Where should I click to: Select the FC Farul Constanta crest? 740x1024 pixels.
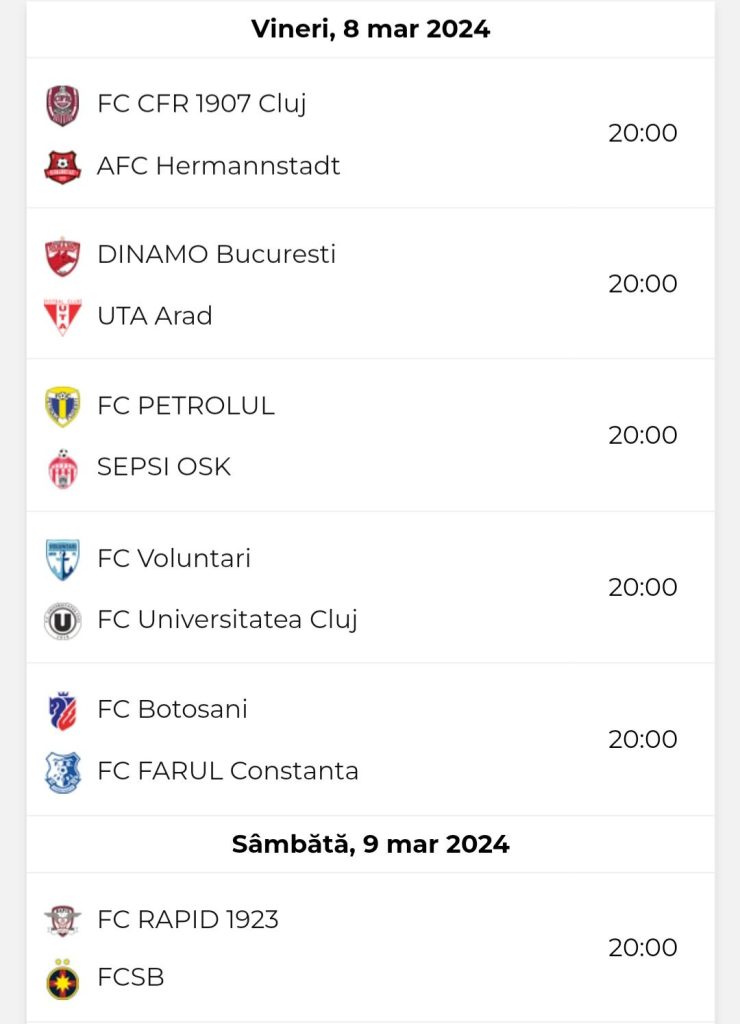coord(63,773)
